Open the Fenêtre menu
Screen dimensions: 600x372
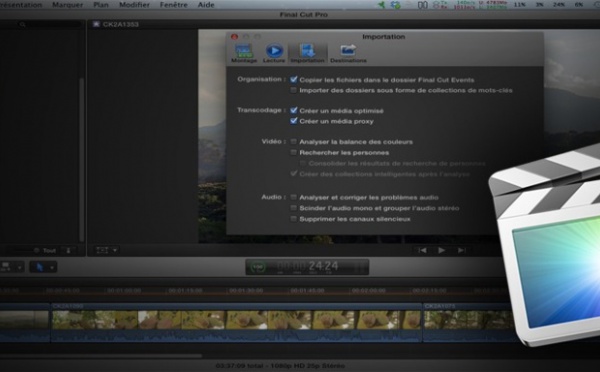click(174, 5)
